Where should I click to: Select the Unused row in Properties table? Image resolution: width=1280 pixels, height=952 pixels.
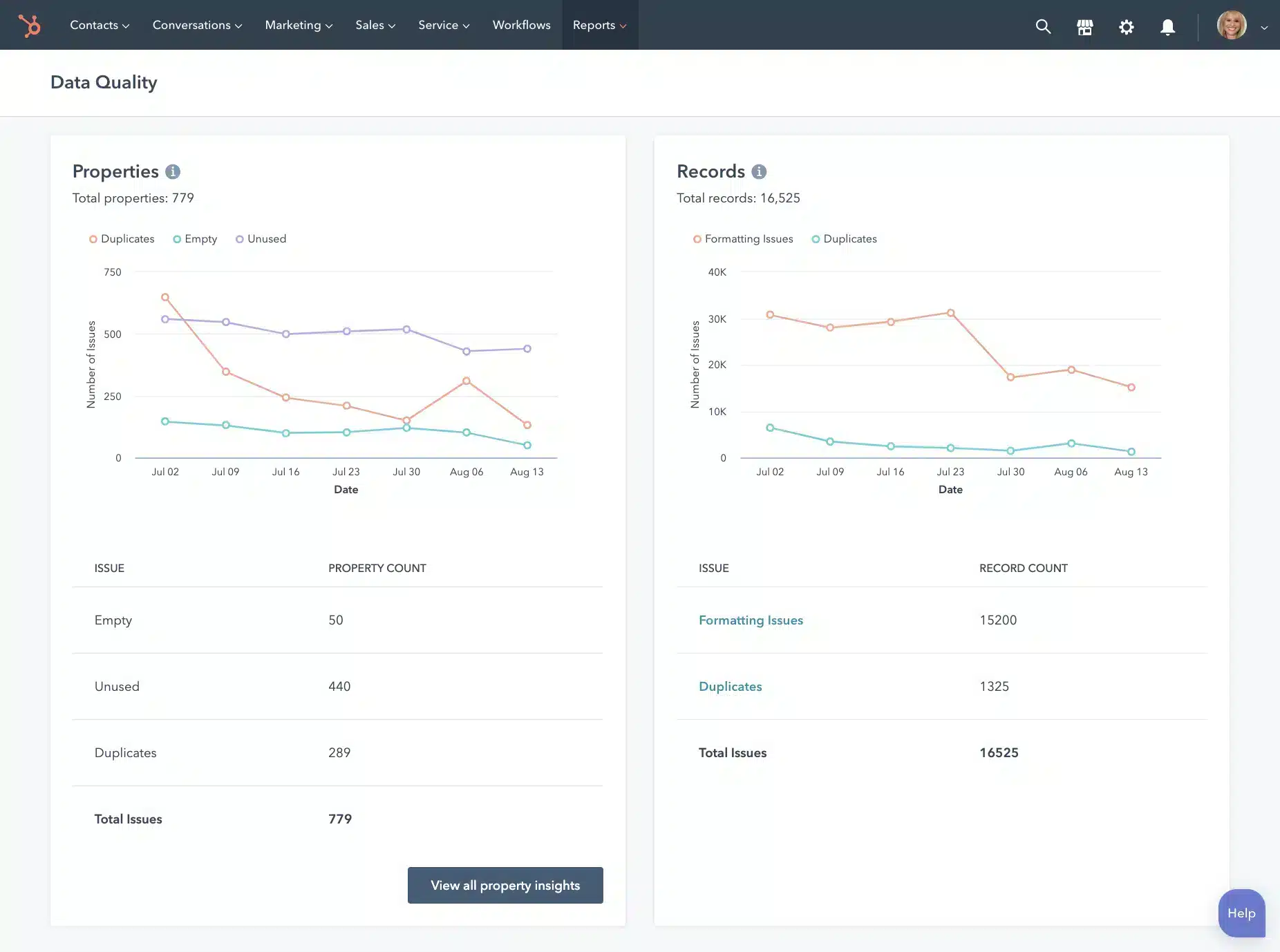point(337,687)
